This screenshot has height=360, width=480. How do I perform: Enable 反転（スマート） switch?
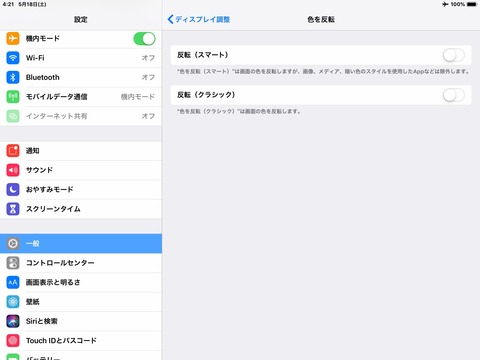[x=454, y=55]
